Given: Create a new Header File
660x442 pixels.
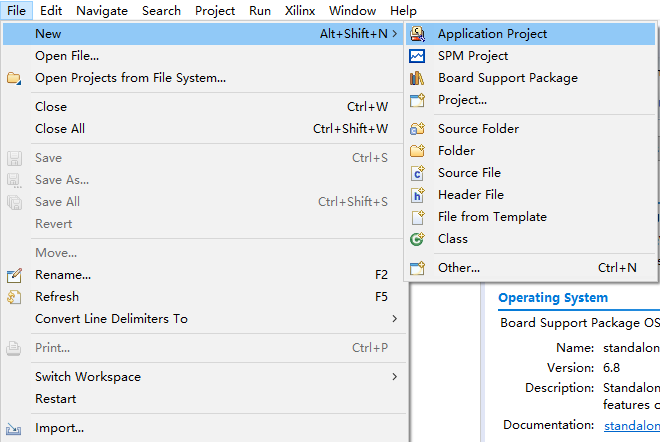Looking at the screenshot, I should (531, 194).
